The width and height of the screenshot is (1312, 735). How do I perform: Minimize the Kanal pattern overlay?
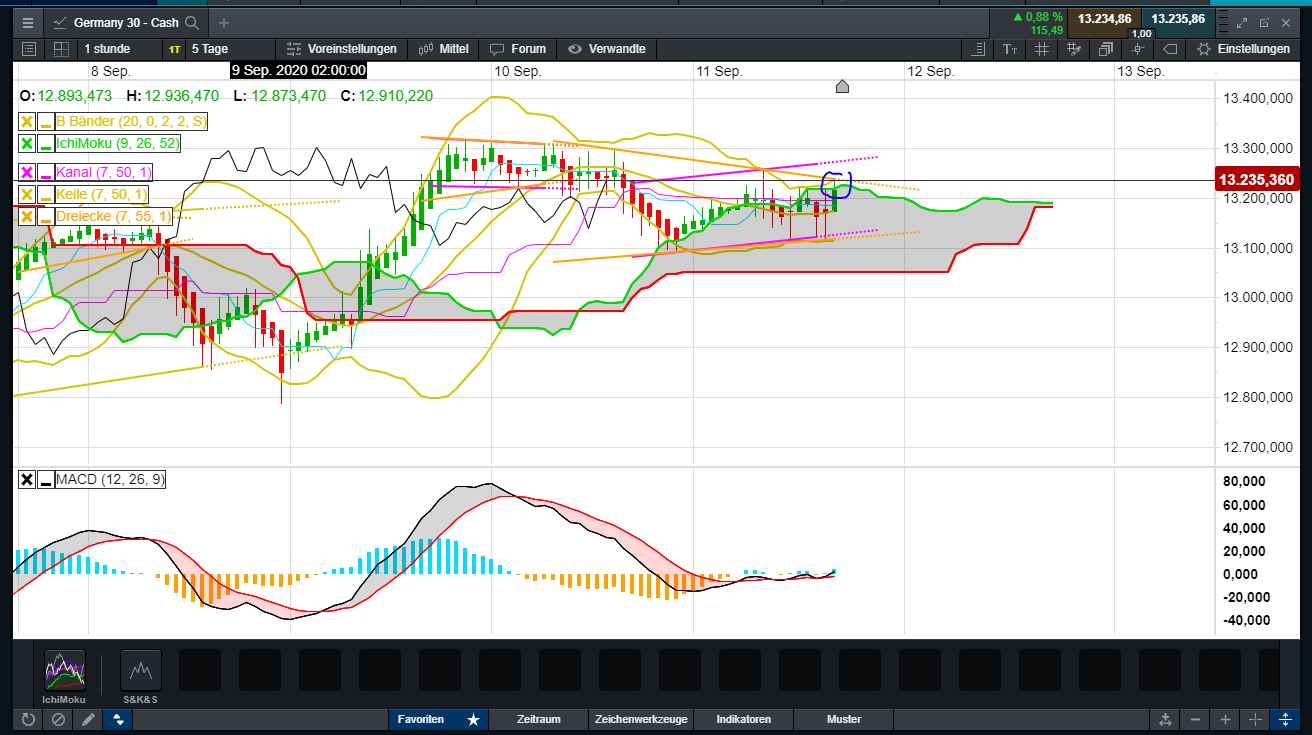tap(45, 172)
